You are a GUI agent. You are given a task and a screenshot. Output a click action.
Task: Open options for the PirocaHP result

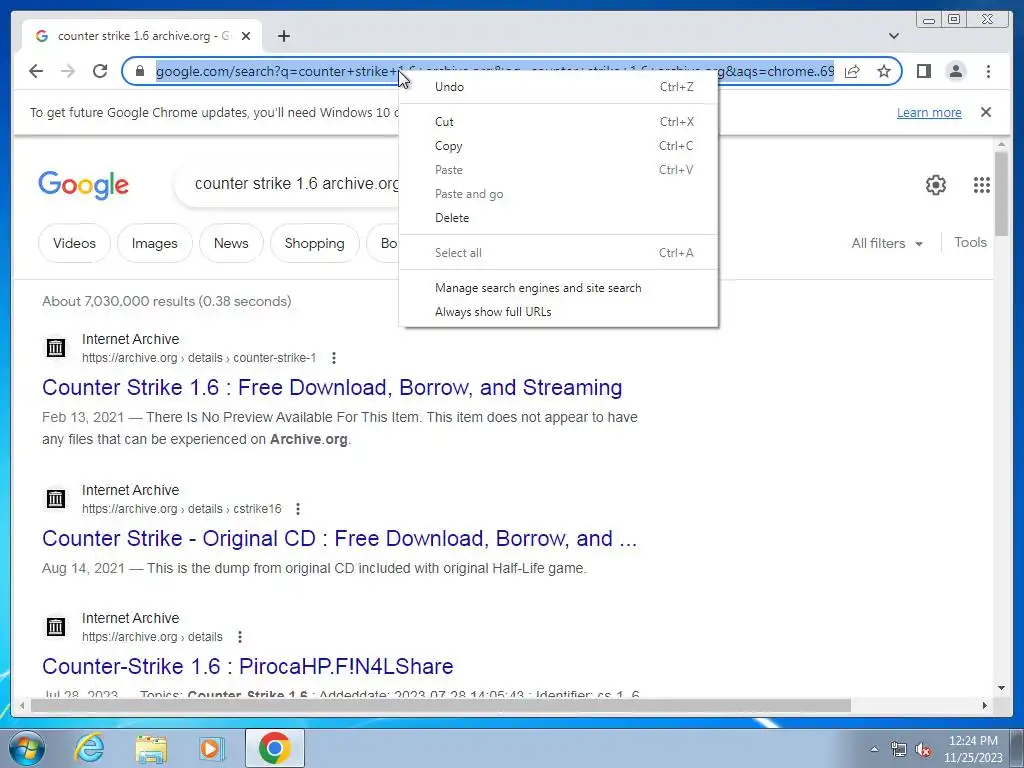point(240,637)
